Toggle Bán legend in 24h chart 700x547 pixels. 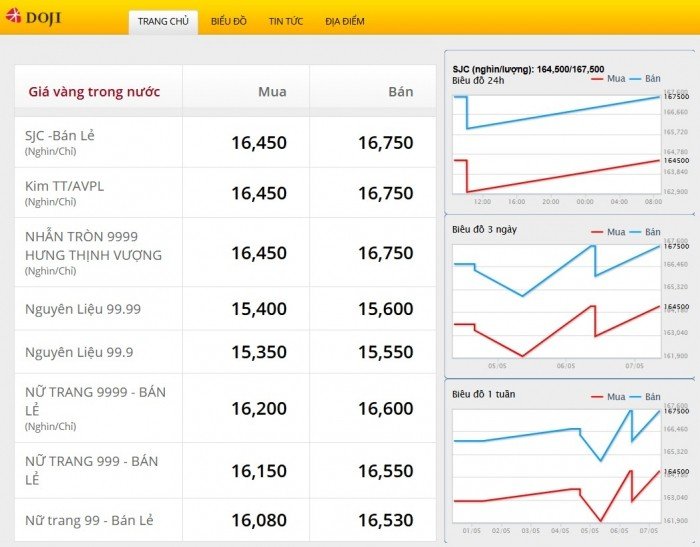[x=645, y=79]
